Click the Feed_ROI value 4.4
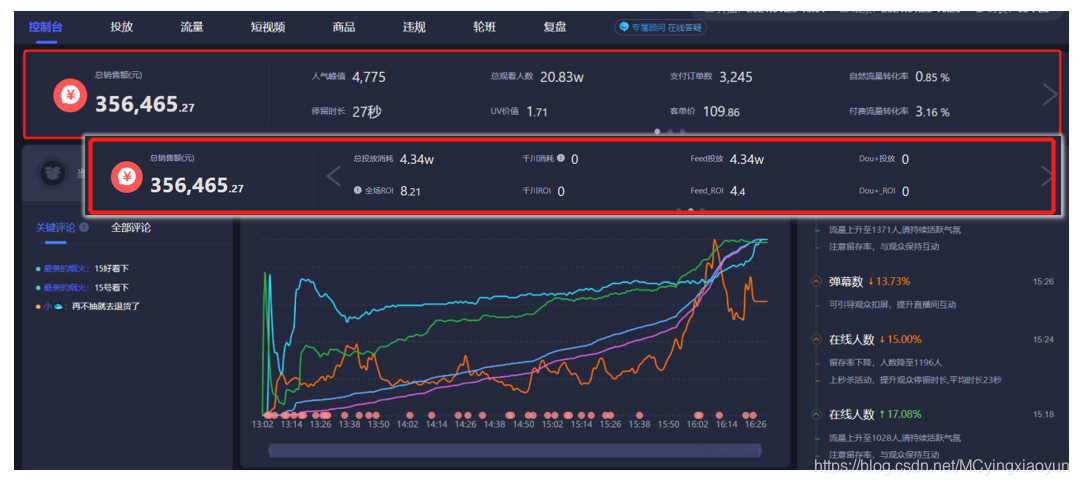1079x485 pixels. tap(738, 191)
